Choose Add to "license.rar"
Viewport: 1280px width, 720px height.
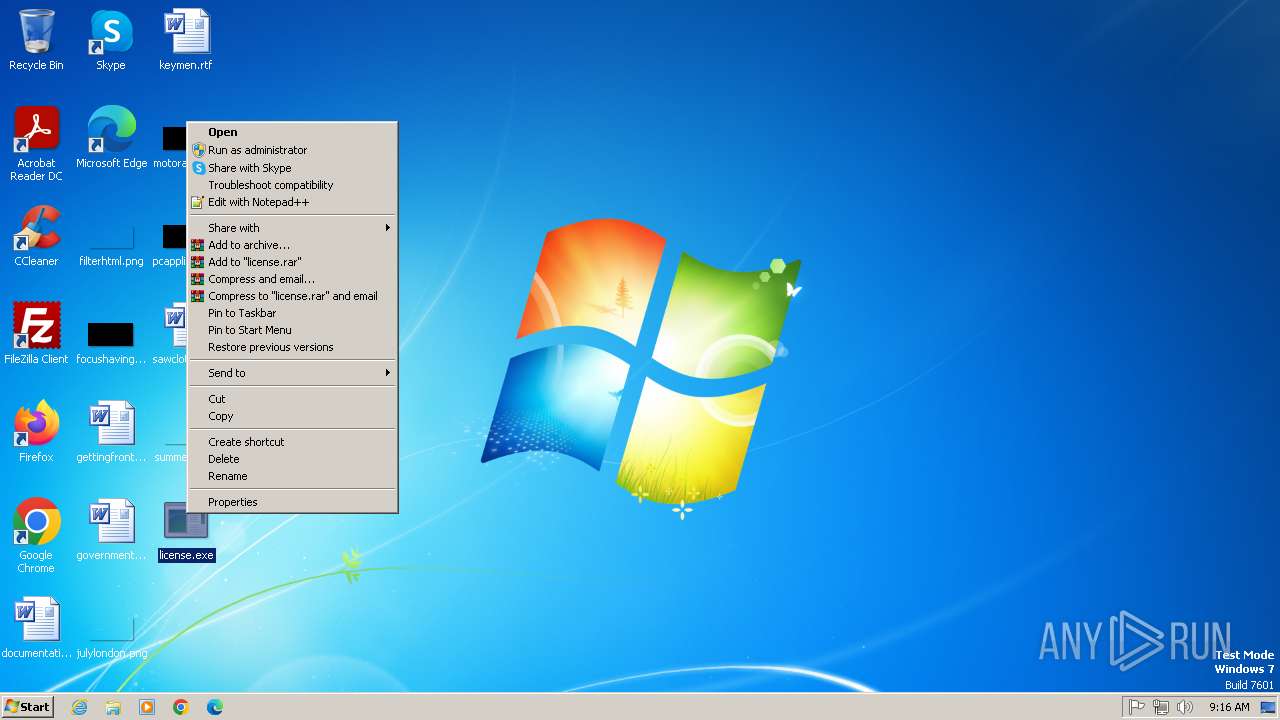coord(293,262)
